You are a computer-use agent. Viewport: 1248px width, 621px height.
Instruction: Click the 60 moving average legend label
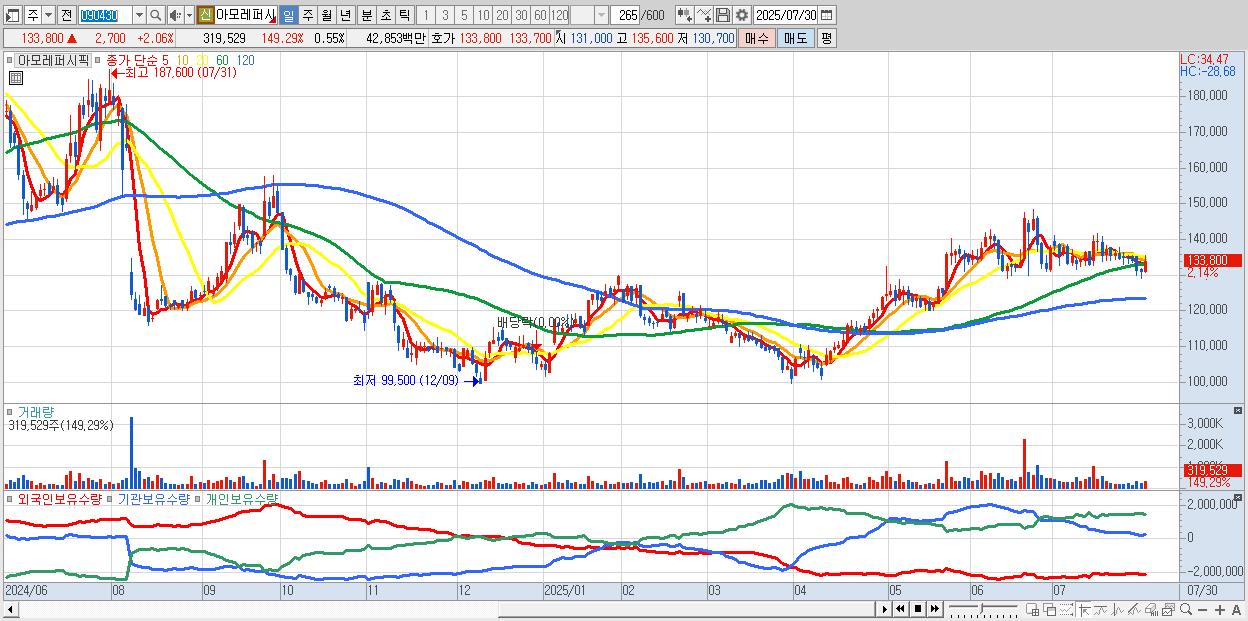click(222, 61)
